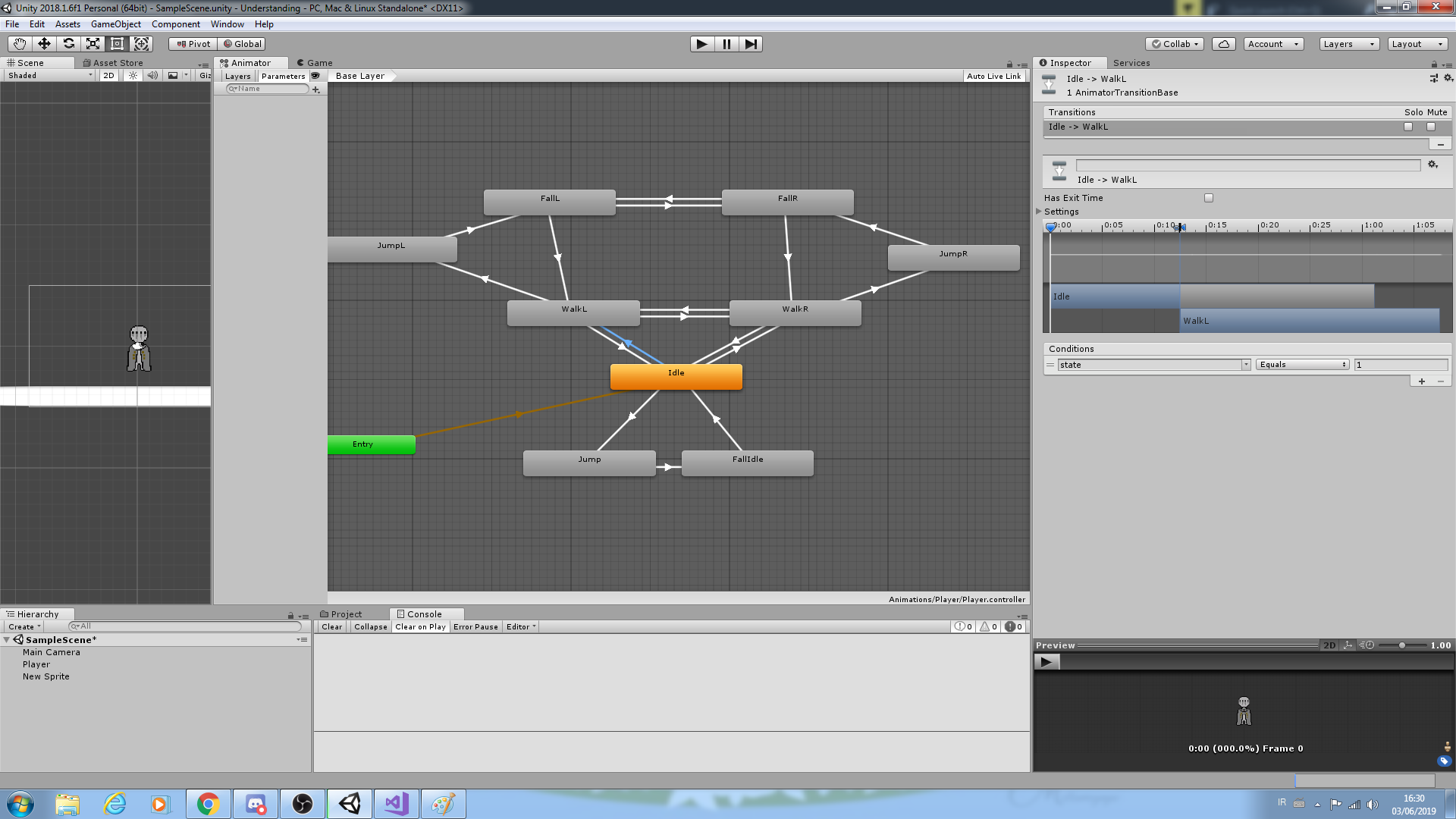Open the Equals condition mode dropdown
The height and width of the screenshot is (819, 1456).
[x=1303, y=365]
